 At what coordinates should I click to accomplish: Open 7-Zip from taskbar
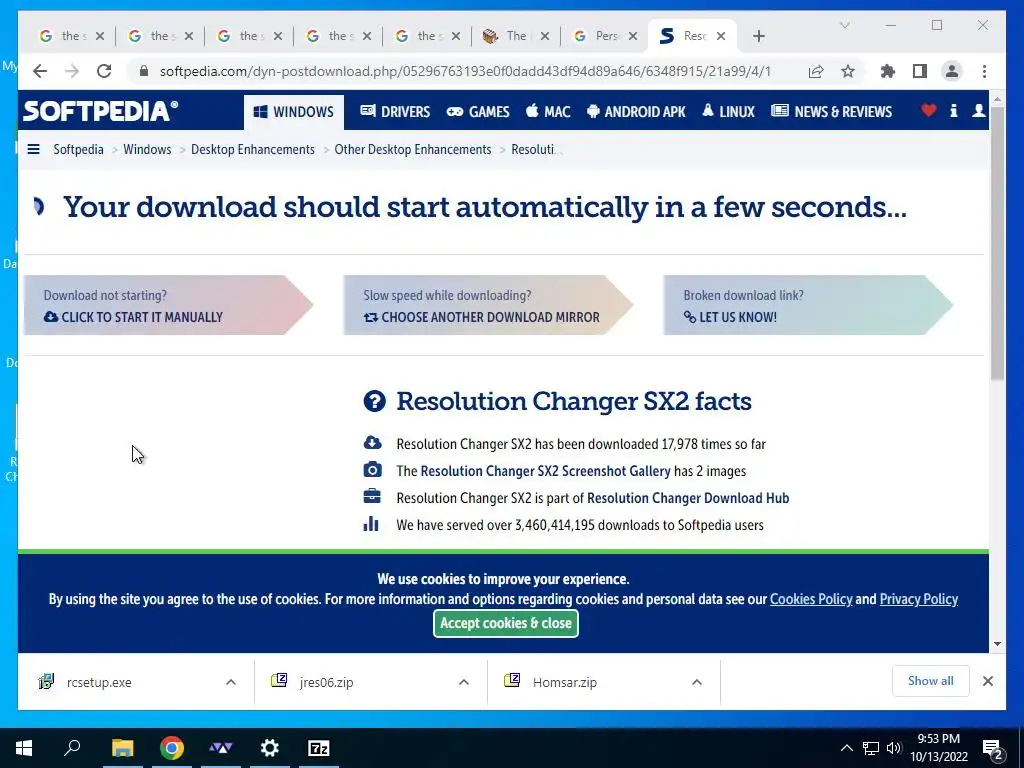click(x=318, y=748)
